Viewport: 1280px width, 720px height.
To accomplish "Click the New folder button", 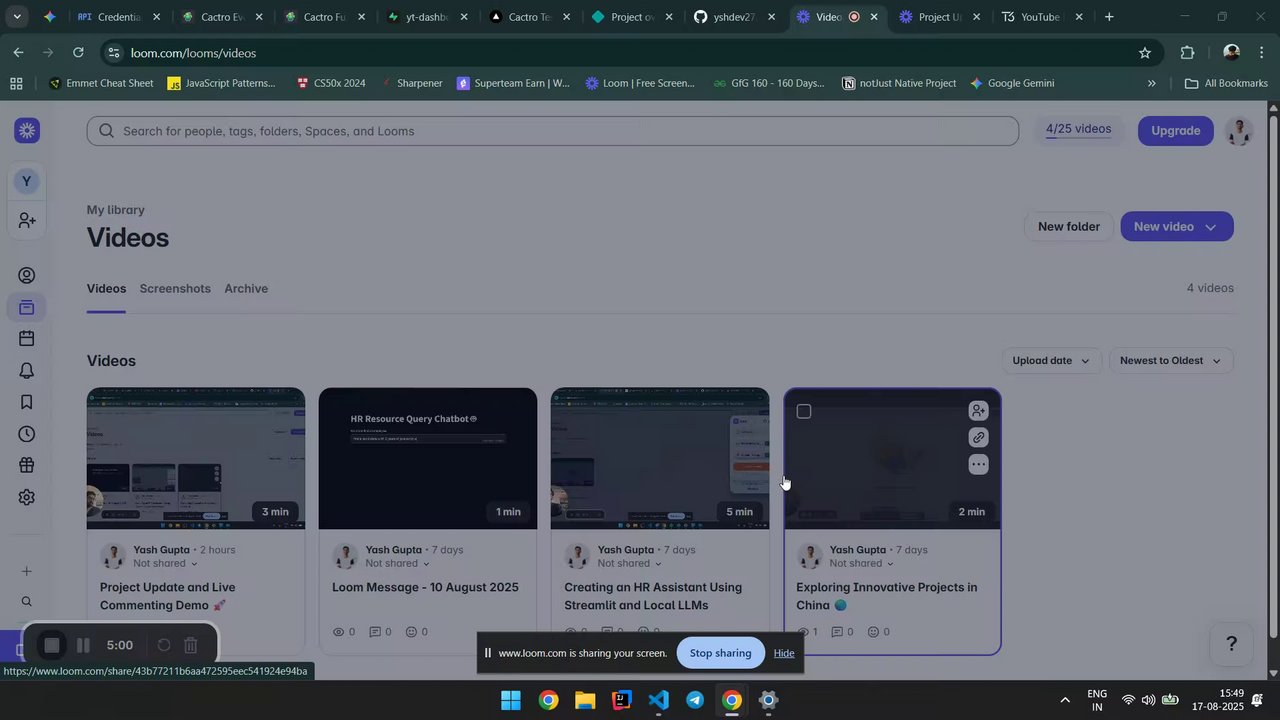I will 1068,227.
